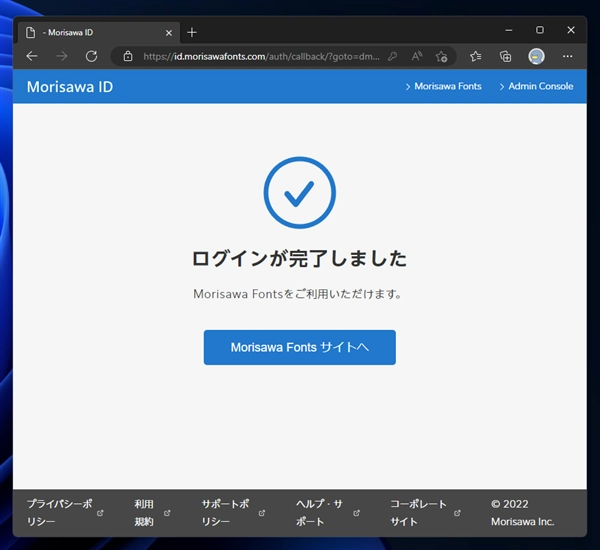Go back to the previous page
Screen dimensions: 600x550
tap(32, 56)
